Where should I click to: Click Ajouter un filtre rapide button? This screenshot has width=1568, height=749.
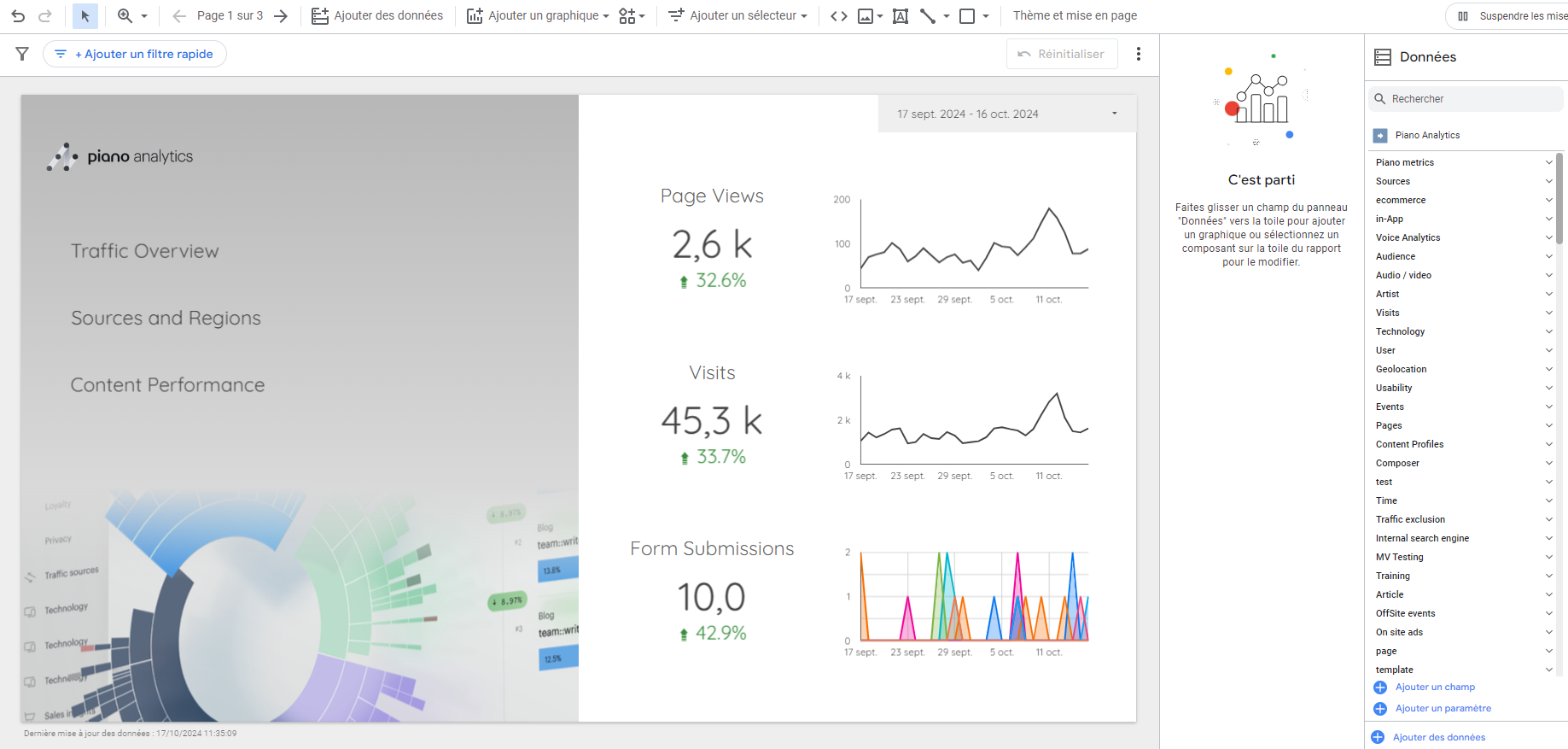pyautogui.click(x=135, y=54)
